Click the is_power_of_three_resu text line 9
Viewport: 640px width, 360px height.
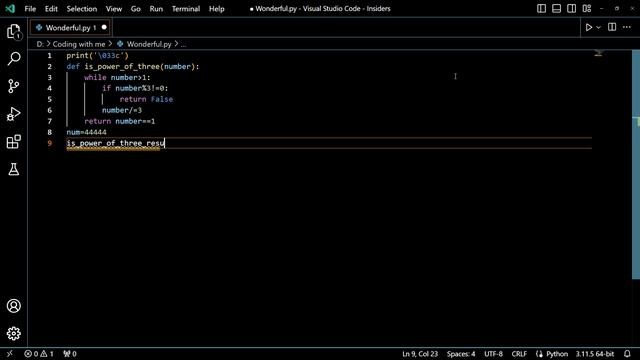(x=116, y=143)
